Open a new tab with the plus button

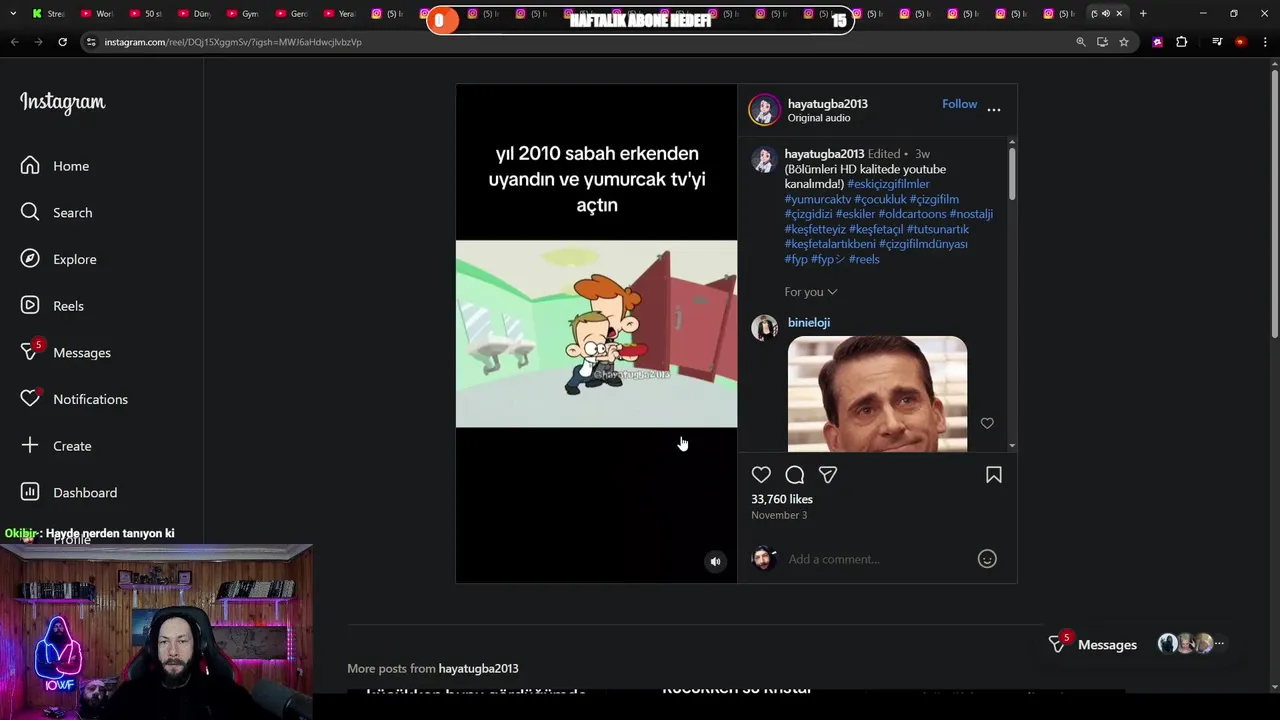point(1143,13)
